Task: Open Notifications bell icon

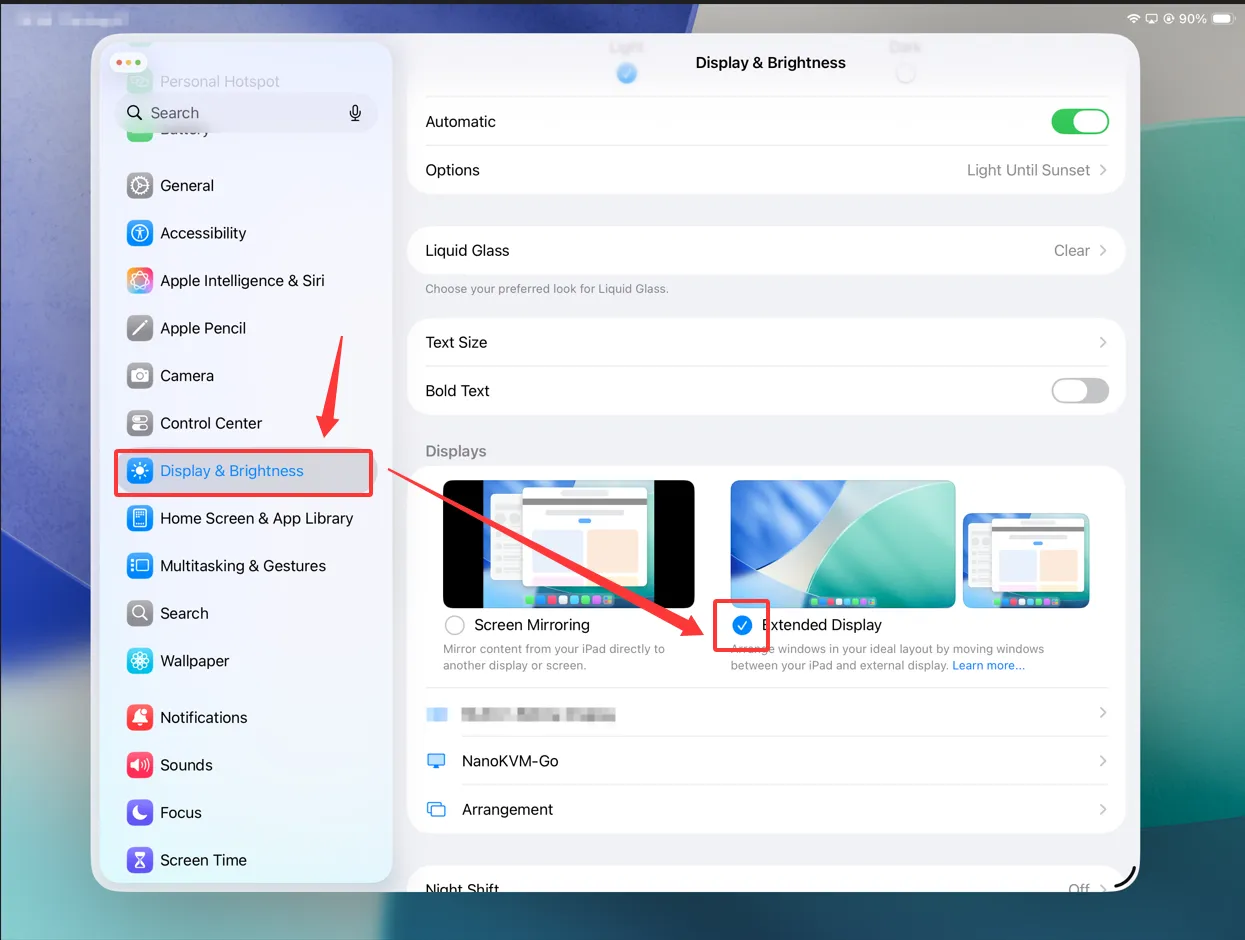Action: click(140, 717)
